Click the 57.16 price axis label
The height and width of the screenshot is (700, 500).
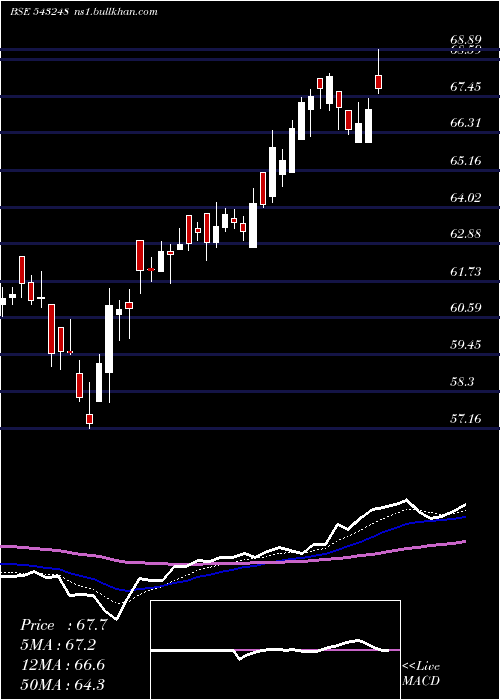click(466, 419)
